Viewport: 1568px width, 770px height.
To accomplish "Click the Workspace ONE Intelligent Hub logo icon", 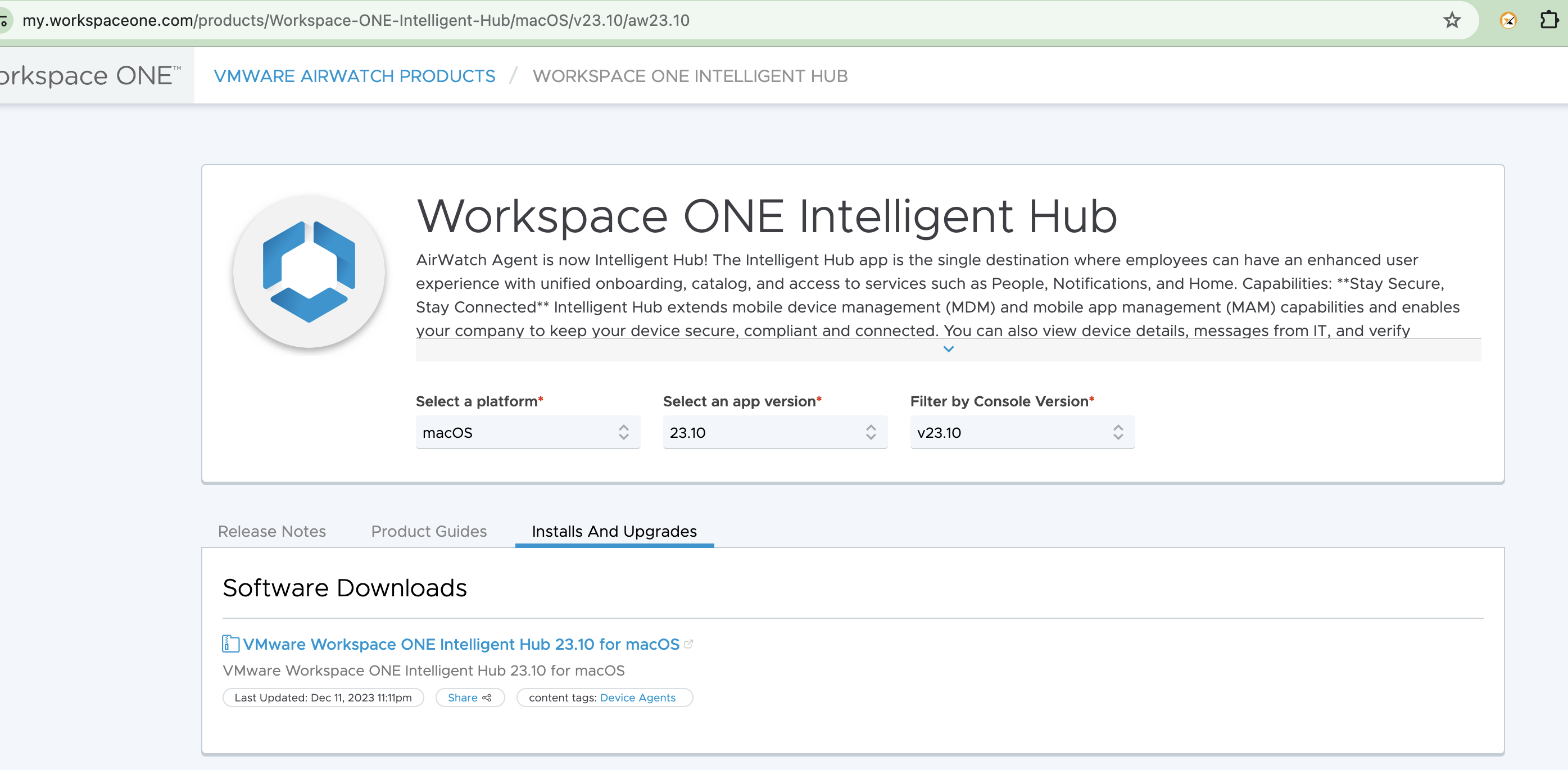I will 314,270.
